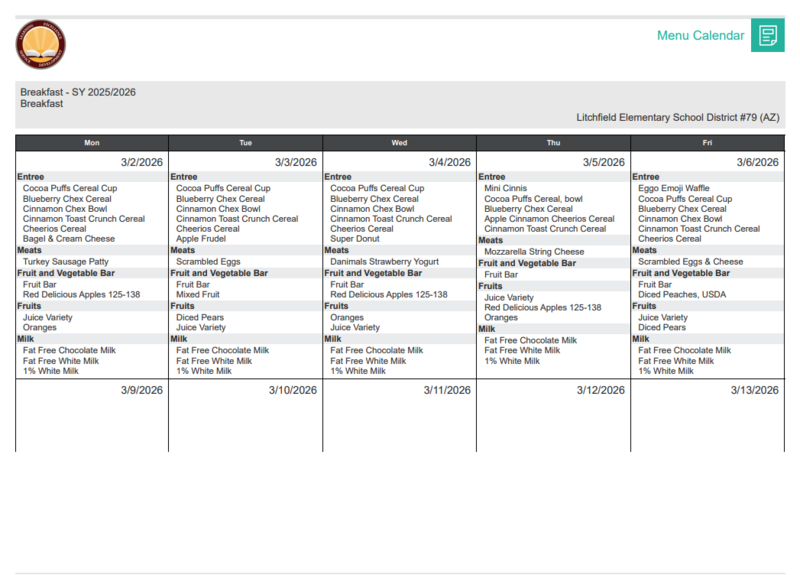Click Super Donut on Wednesday
The height and width of the screenshot is (575, 800).
[x=357, y=239]
